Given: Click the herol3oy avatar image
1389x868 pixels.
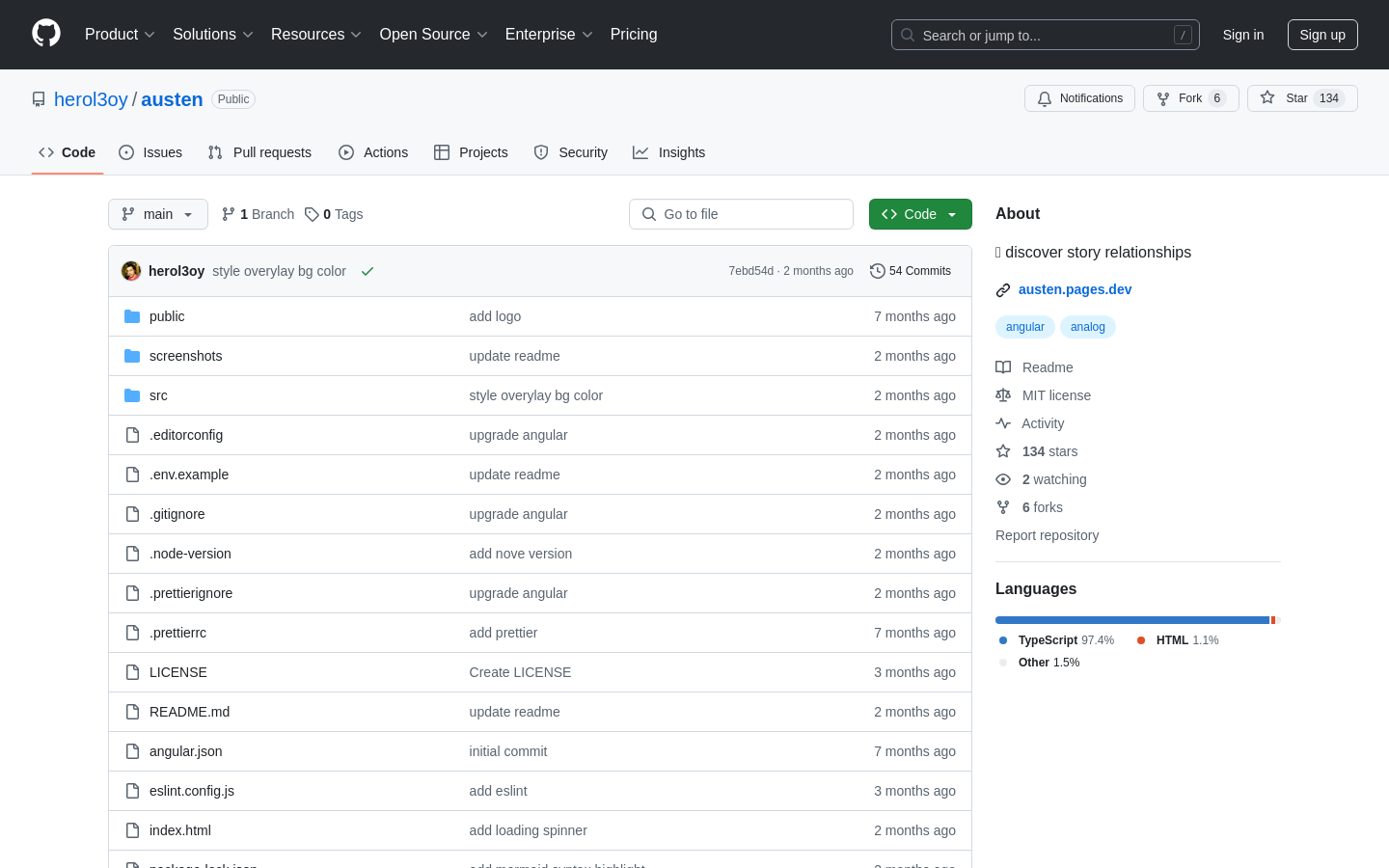Looking at the screenshot, I should tap(131, 271).
